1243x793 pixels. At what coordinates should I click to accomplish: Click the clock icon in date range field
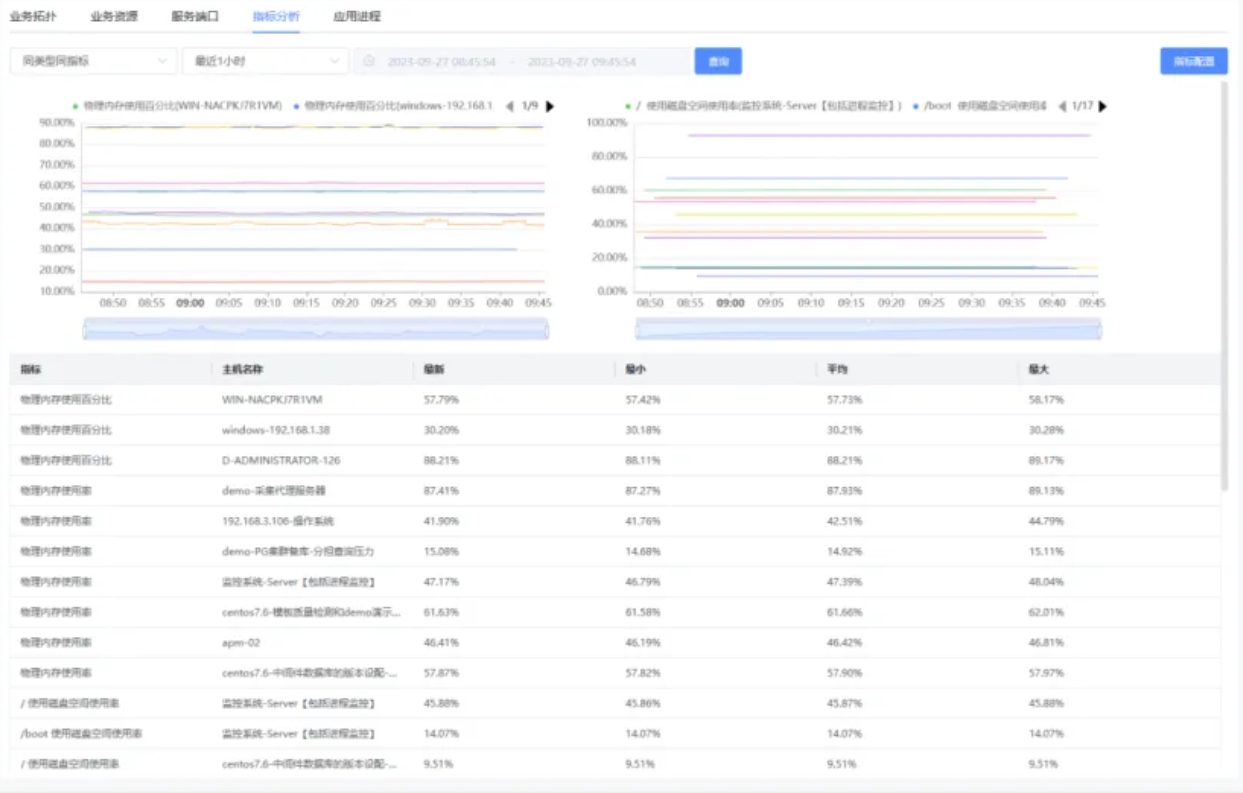pyautogui.click(x=368, y=62)
